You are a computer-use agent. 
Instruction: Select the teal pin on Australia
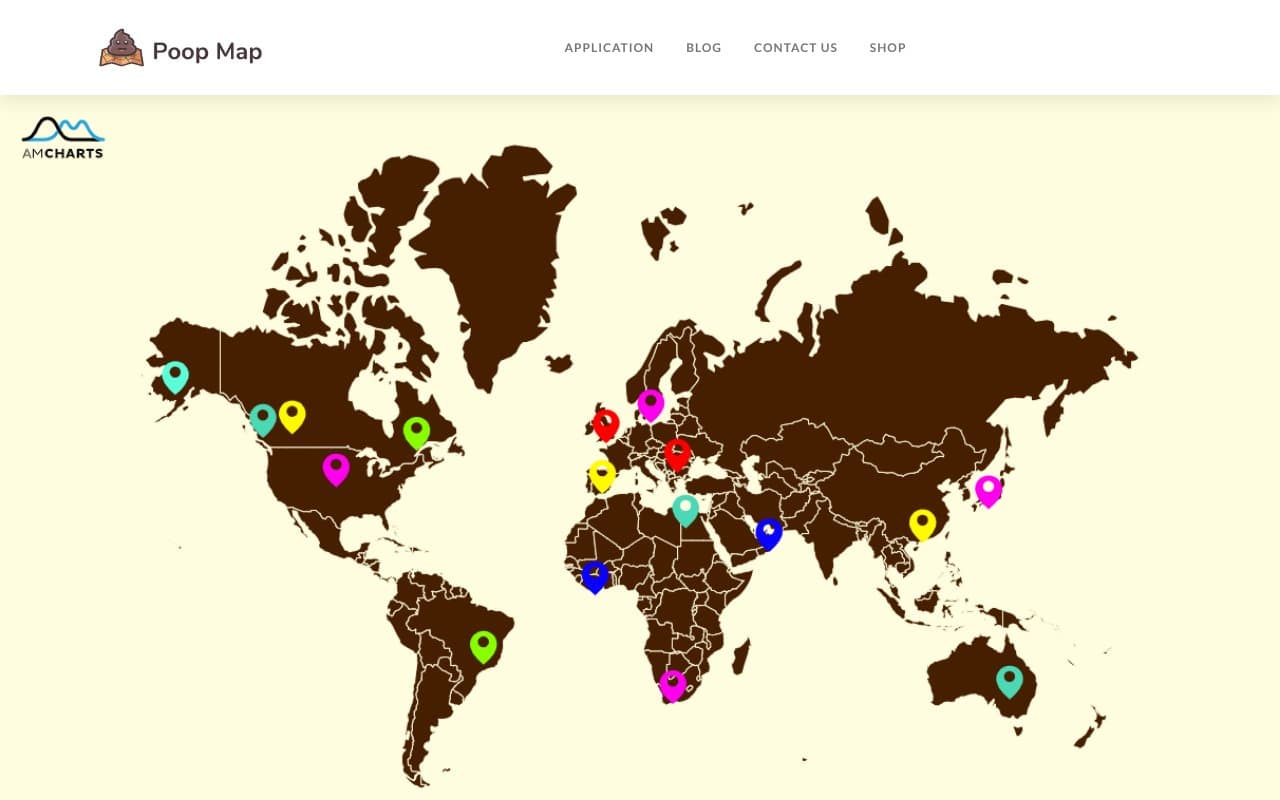[x=1009, y=679]
